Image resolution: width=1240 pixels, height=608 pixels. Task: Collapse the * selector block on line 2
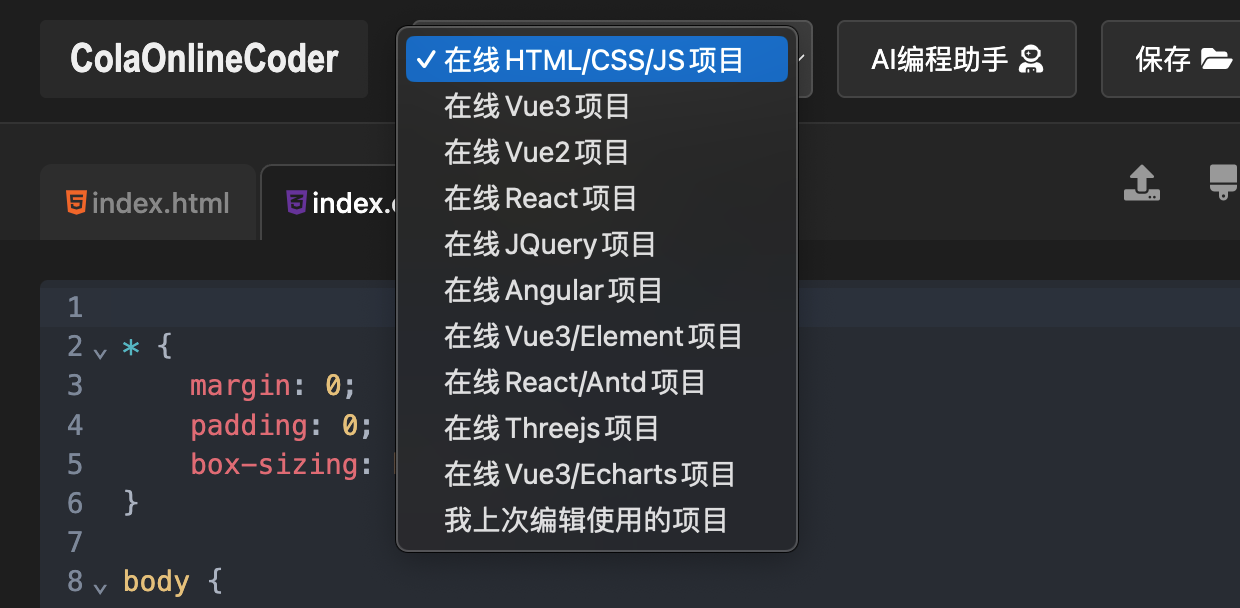coord(99,351)
